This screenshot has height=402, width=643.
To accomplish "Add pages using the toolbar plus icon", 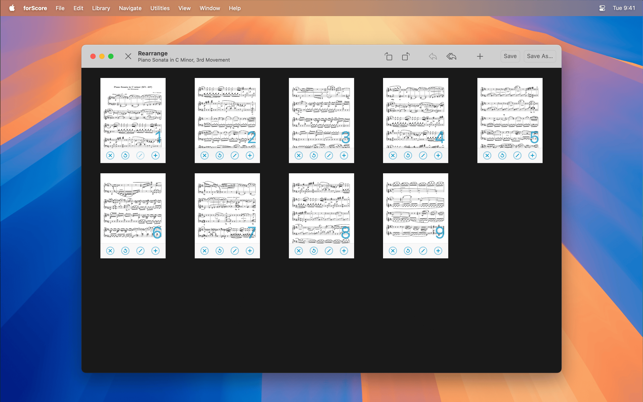I will point(480,56).
